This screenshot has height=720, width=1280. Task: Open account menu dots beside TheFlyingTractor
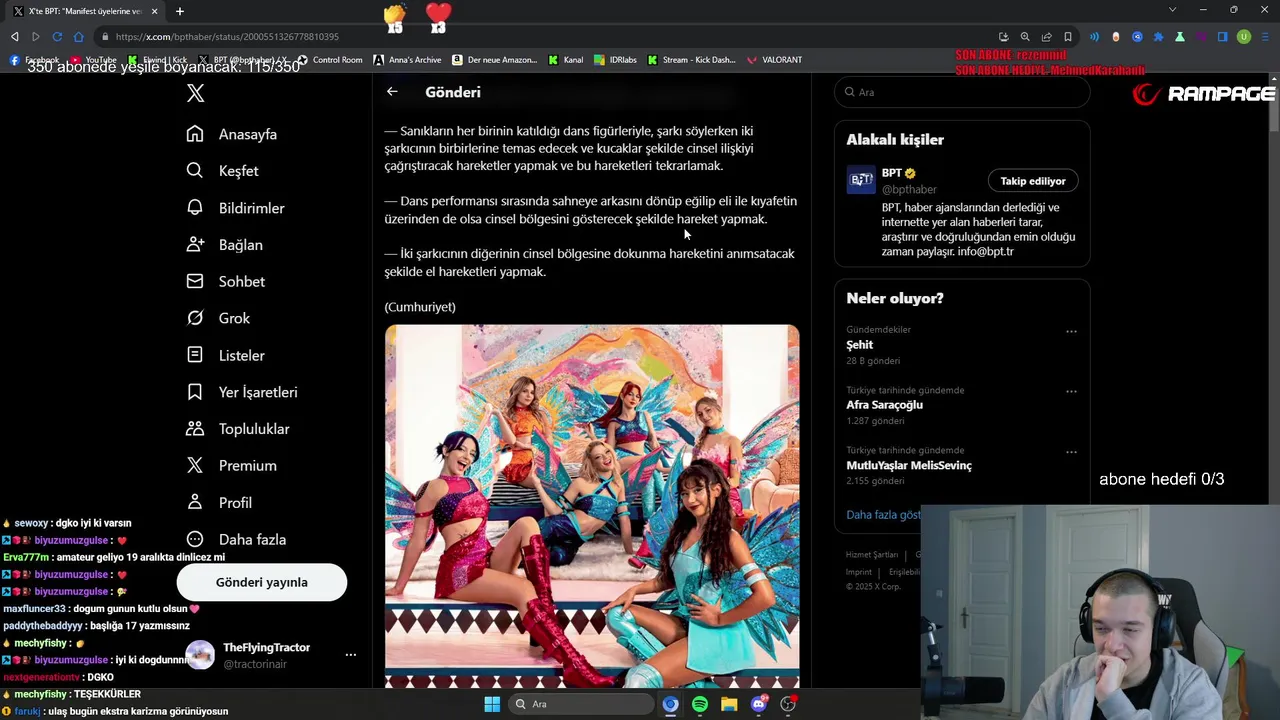coord(351,655)
